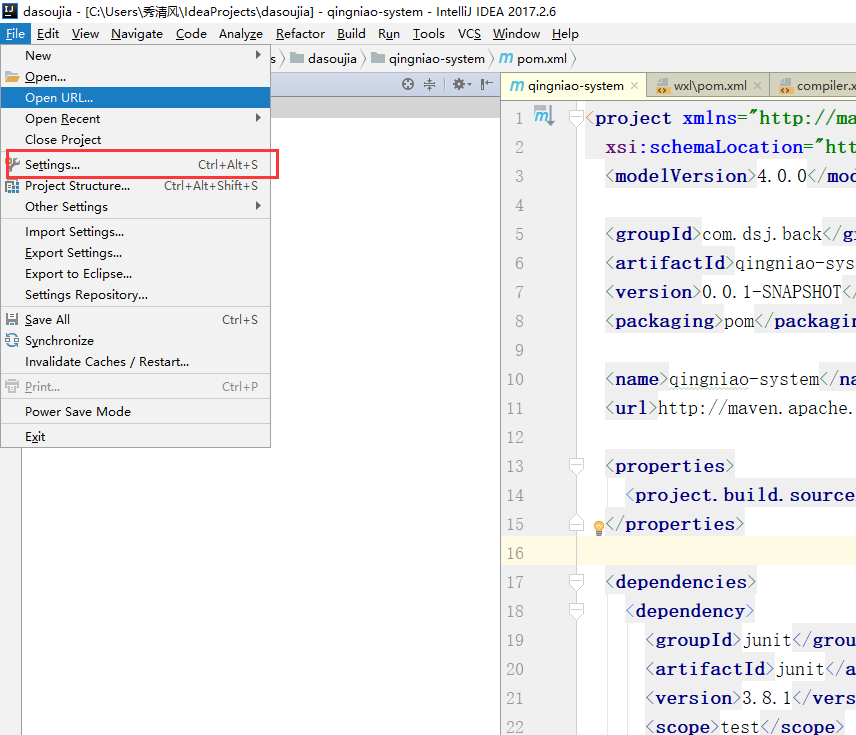Open the Analyze menu
The height and width of the screenshot is (735, 856).
[241, 34]
